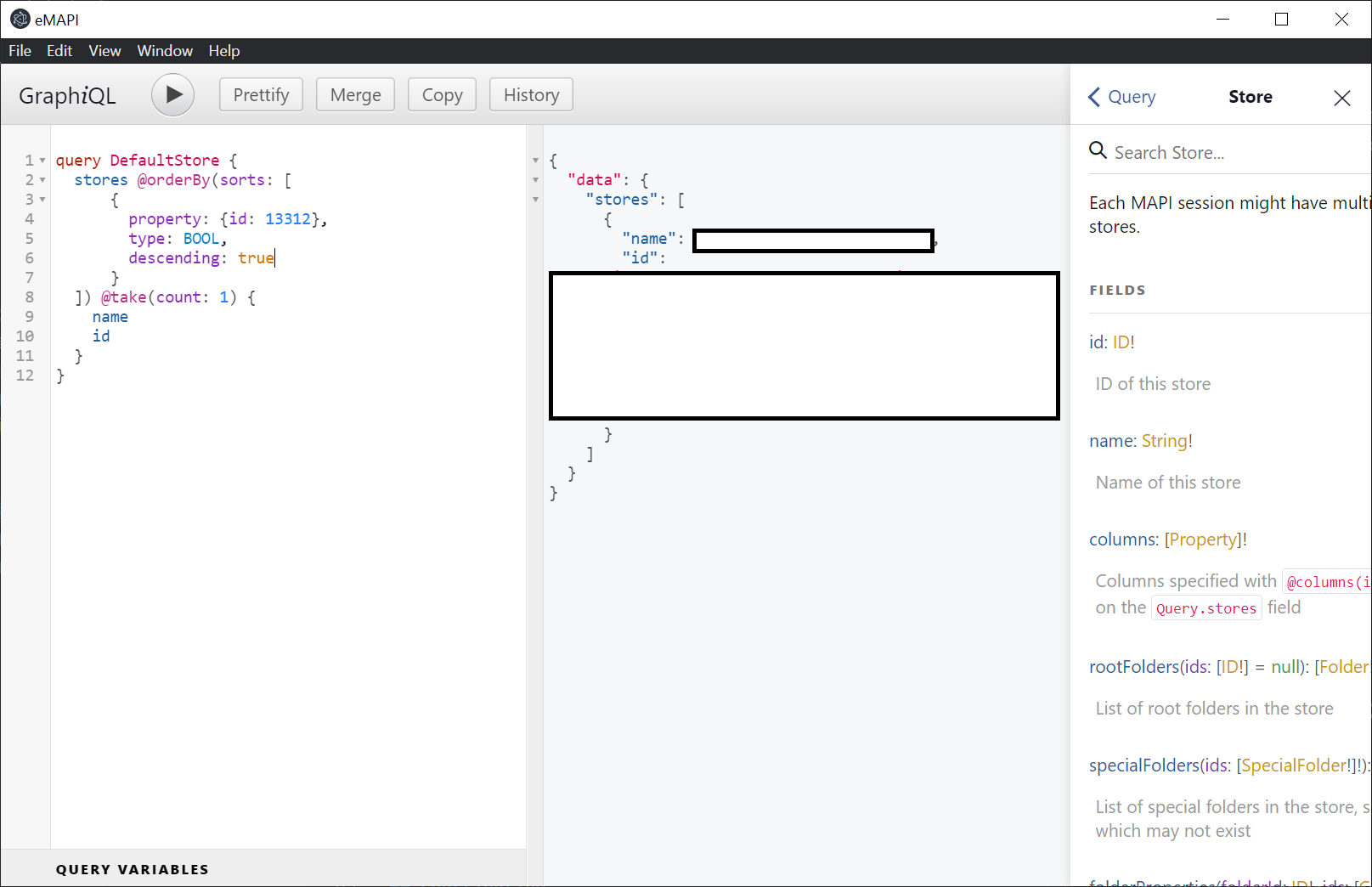Click the Prettify button
This screenshot has height=887, width=1372.
point(261,94)
